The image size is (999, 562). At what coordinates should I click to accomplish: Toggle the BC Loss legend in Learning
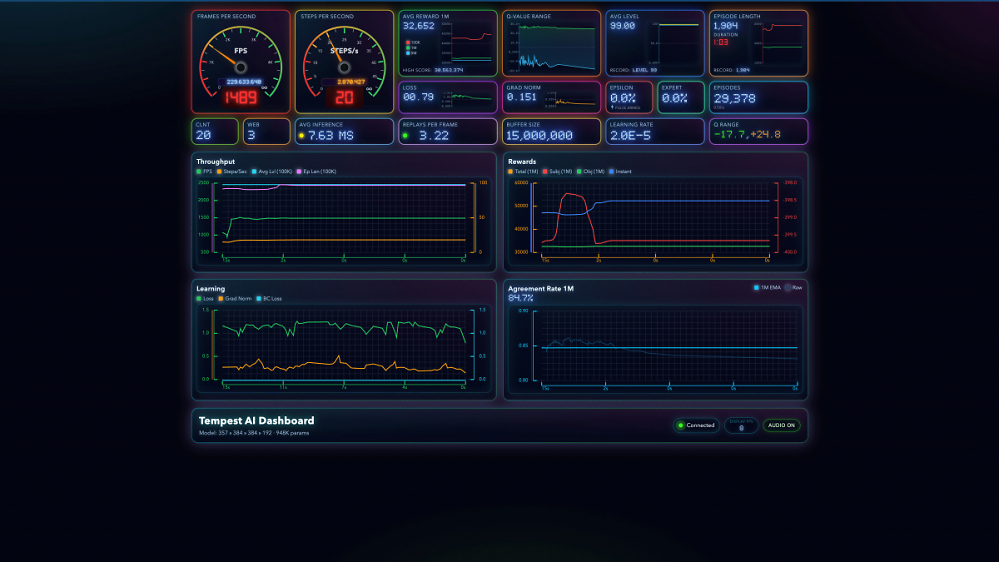click(x=269, y=299)
